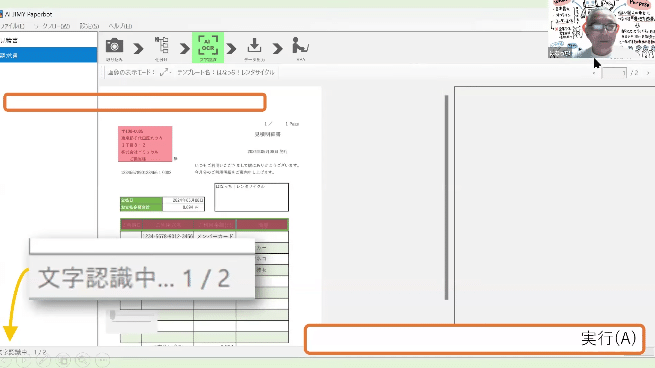The image size is (655, 368).
Task: Click the document preview vertical scrollbar
Action: [447, 197]
